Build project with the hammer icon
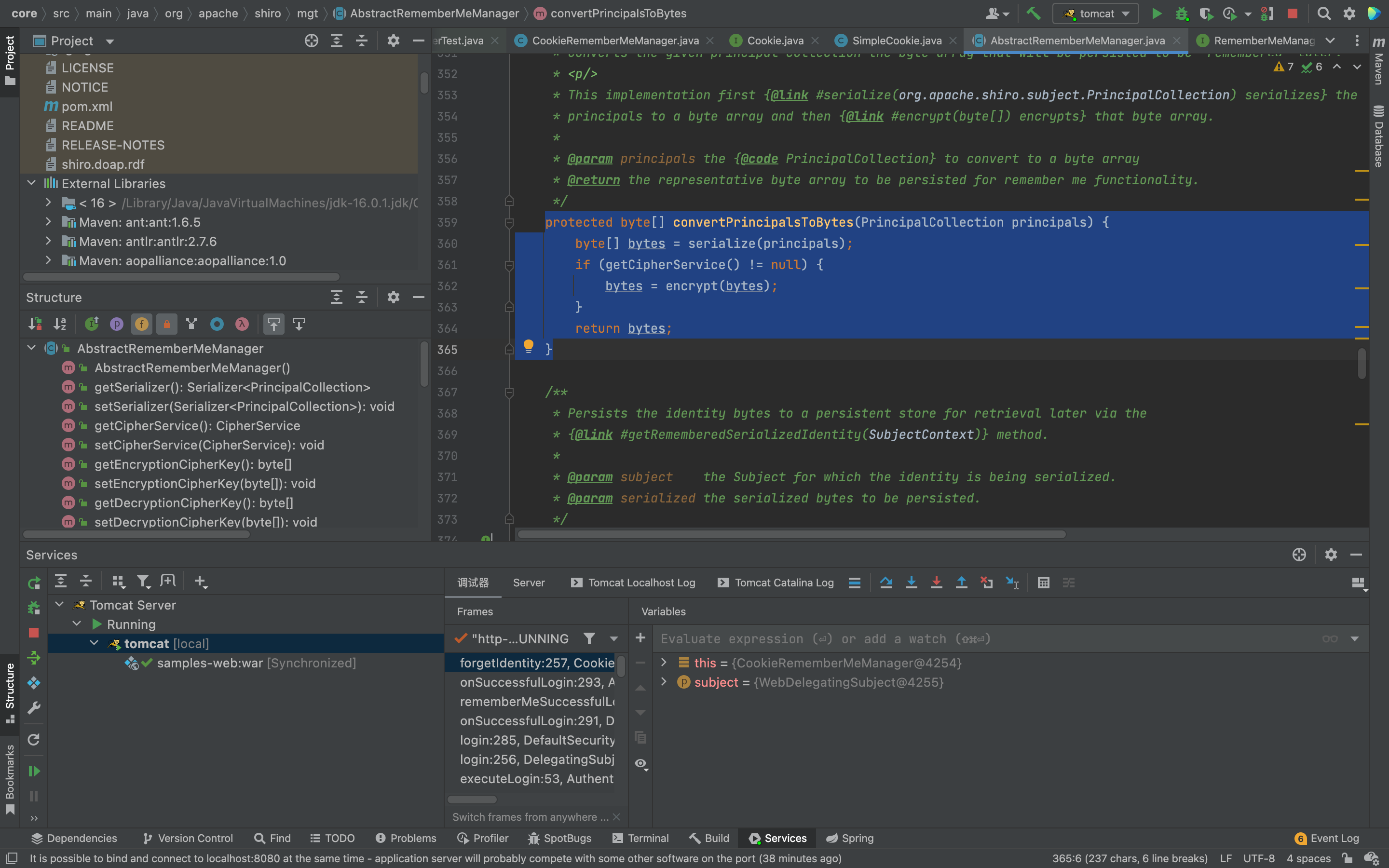Image resolution: width=1389 pixels, height=868 pixels. coord(1033,13)
